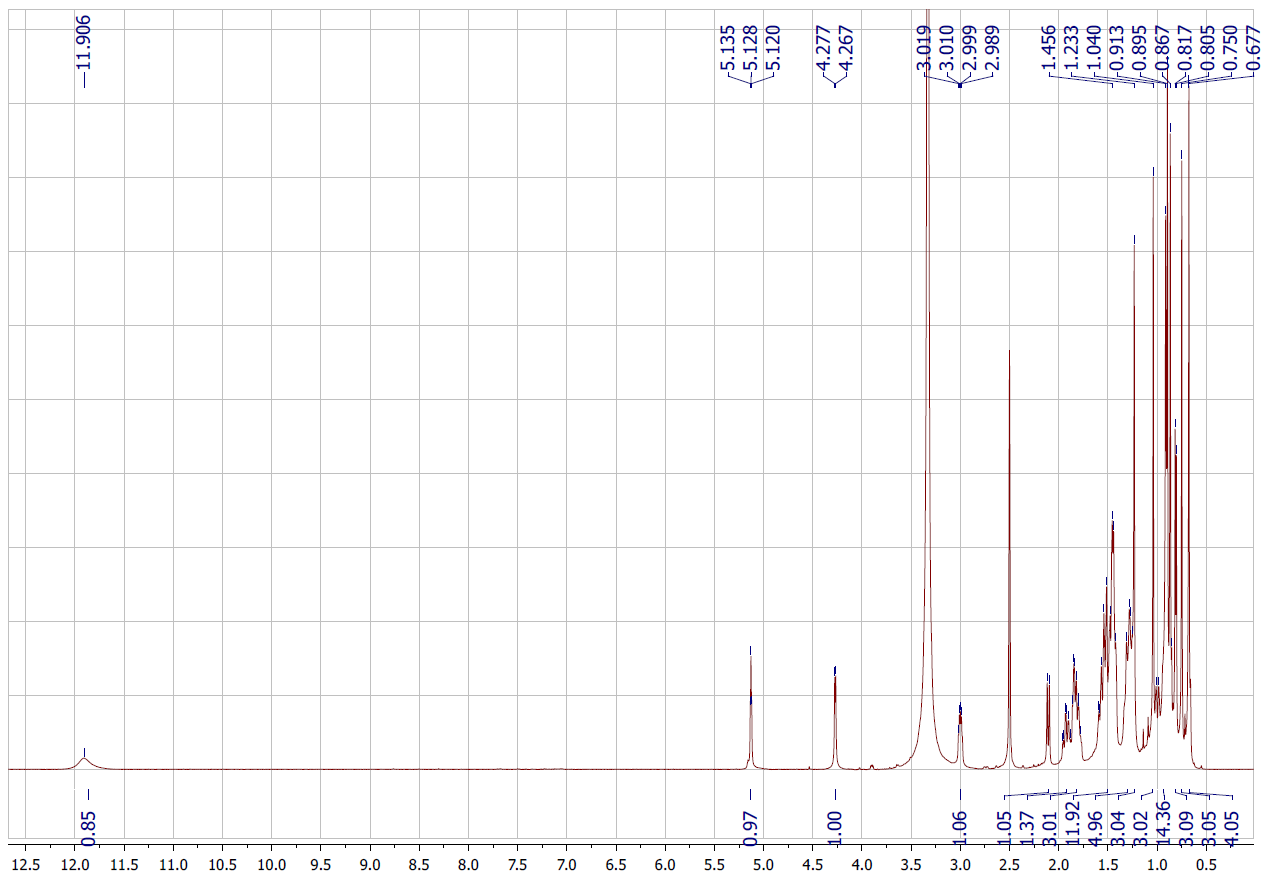Click the 1.00 integral value

click(836, 826)
